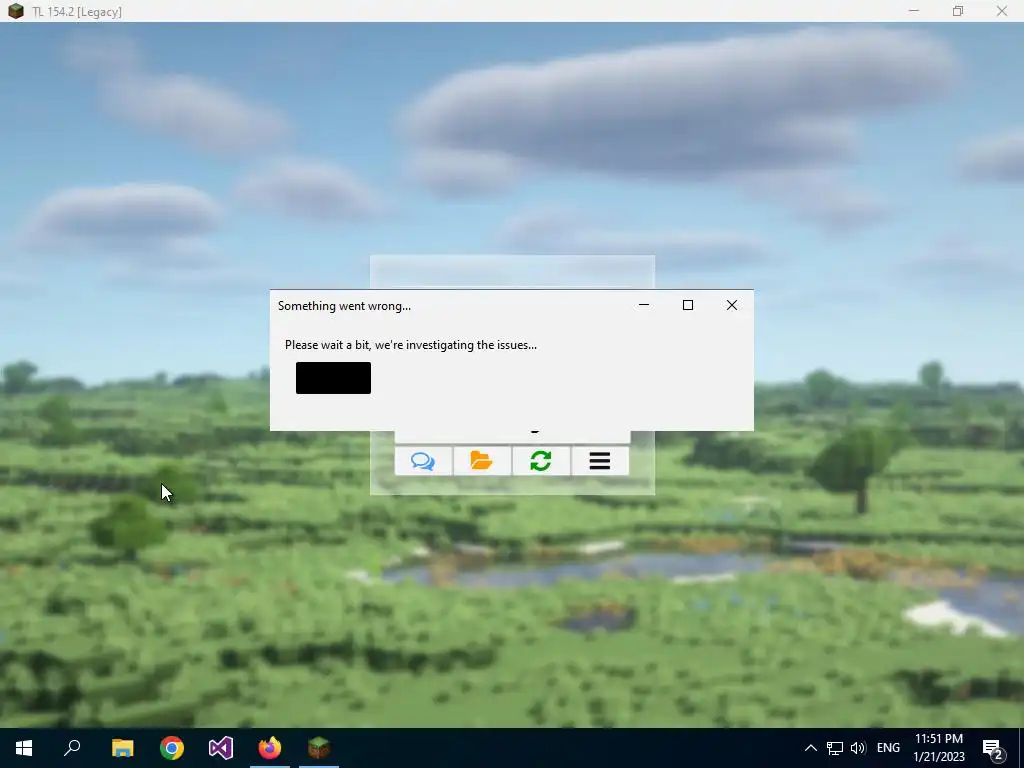
Task: Open the notification center icon
Action: (993, 748)
